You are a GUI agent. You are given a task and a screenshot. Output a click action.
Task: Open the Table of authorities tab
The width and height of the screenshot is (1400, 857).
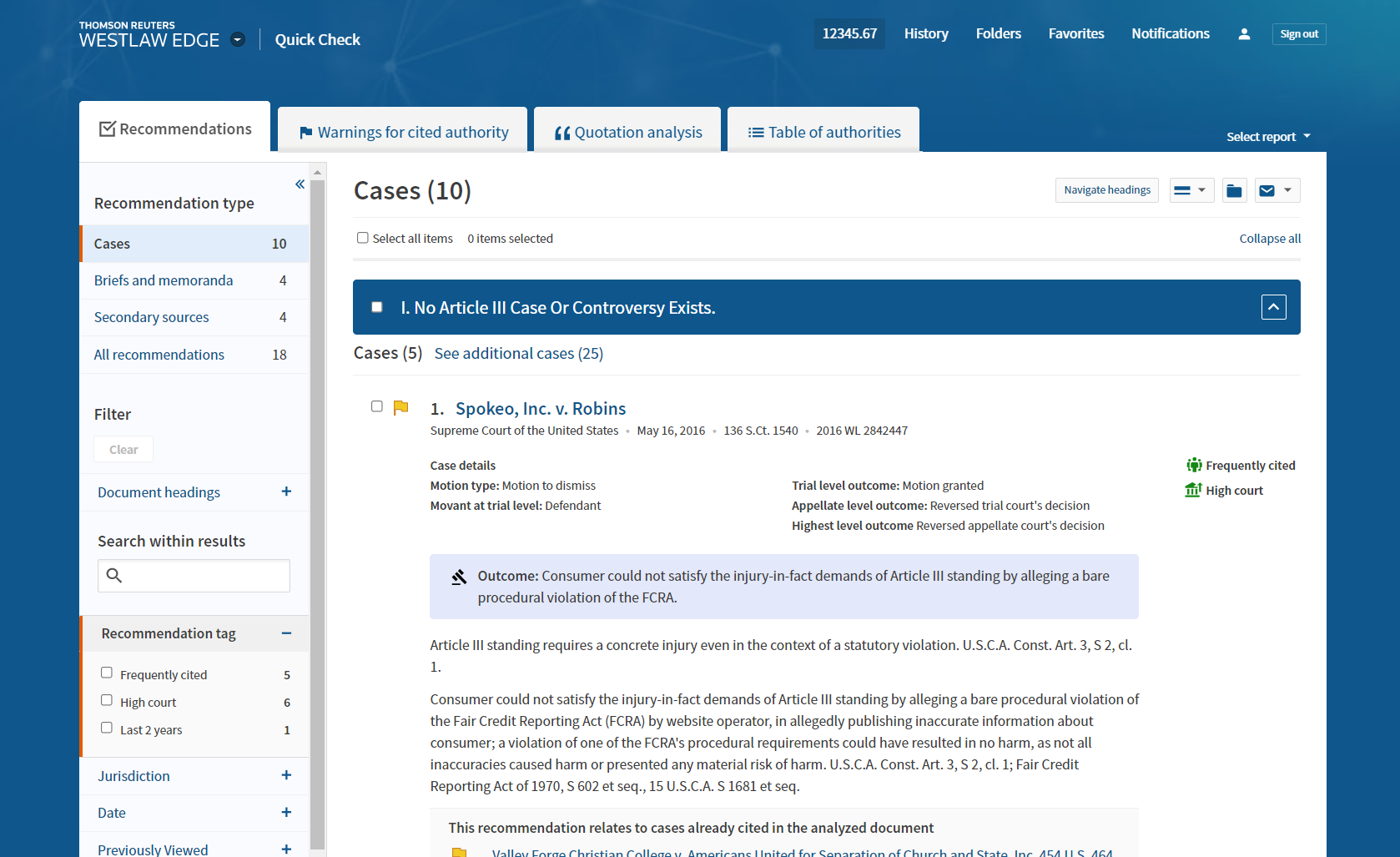point(823,133)
